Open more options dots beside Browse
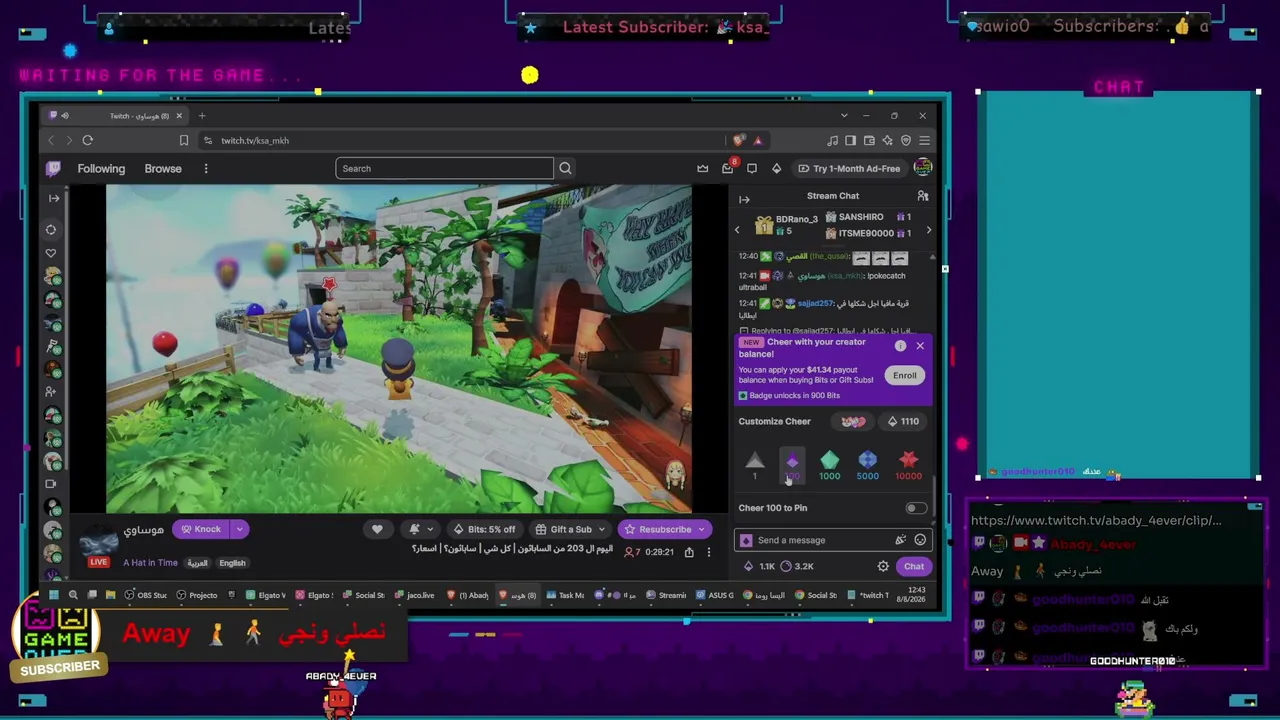The image size is (1280, 720). point(206,169)
